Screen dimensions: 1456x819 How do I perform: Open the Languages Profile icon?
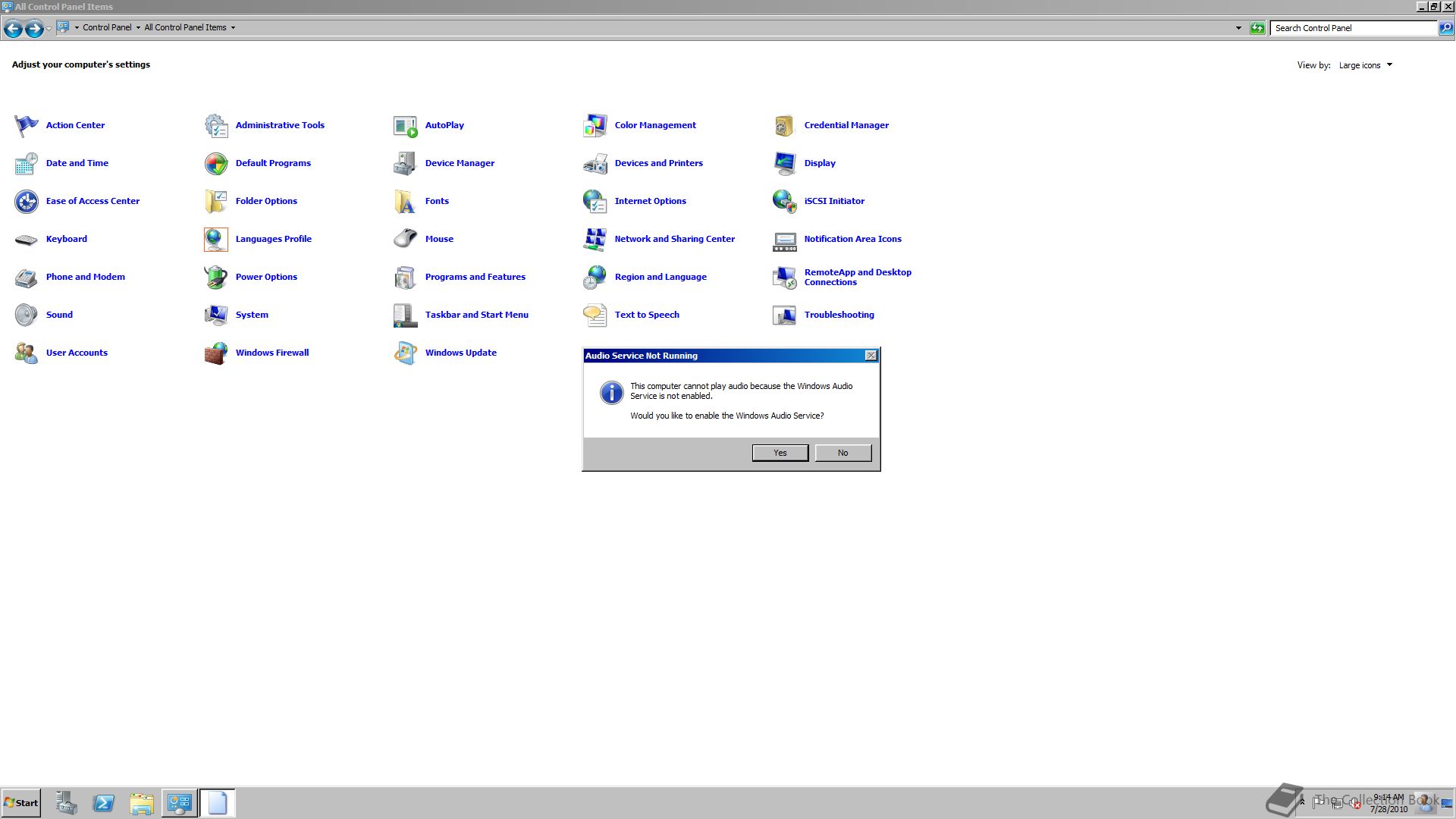pos(216,239)
